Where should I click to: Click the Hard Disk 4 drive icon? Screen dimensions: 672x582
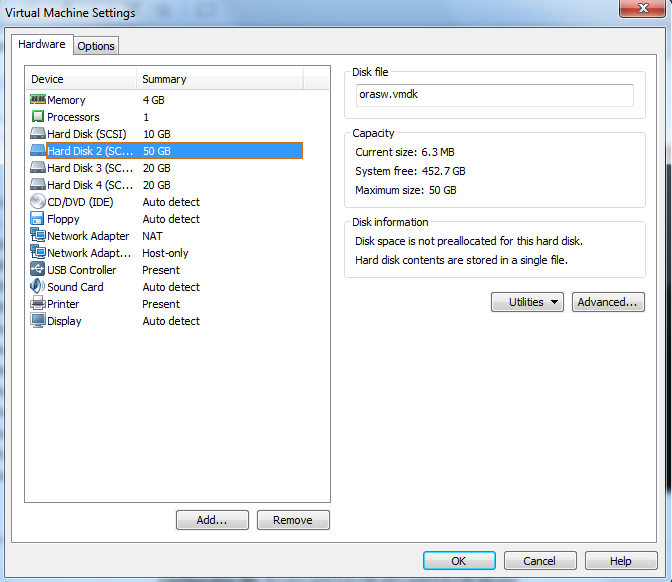38,185
